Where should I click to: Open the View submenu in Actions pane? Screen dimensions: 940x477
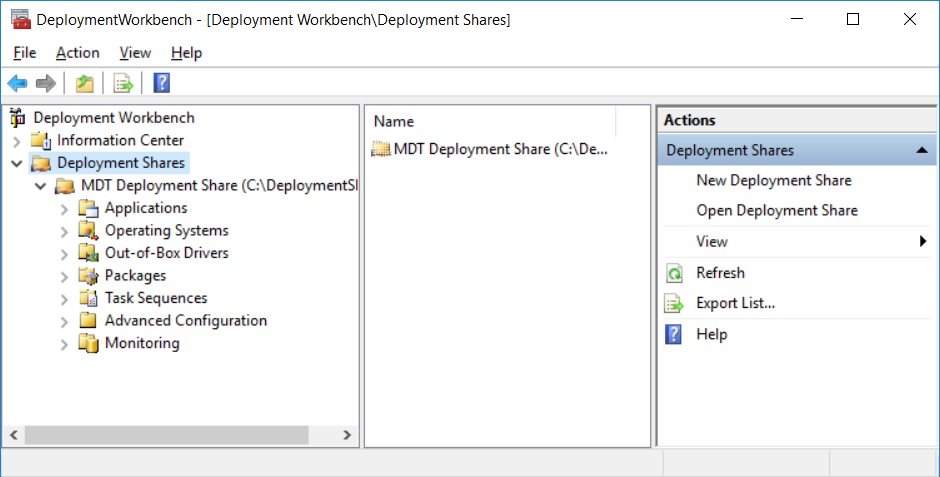click(x=712, y=242)
